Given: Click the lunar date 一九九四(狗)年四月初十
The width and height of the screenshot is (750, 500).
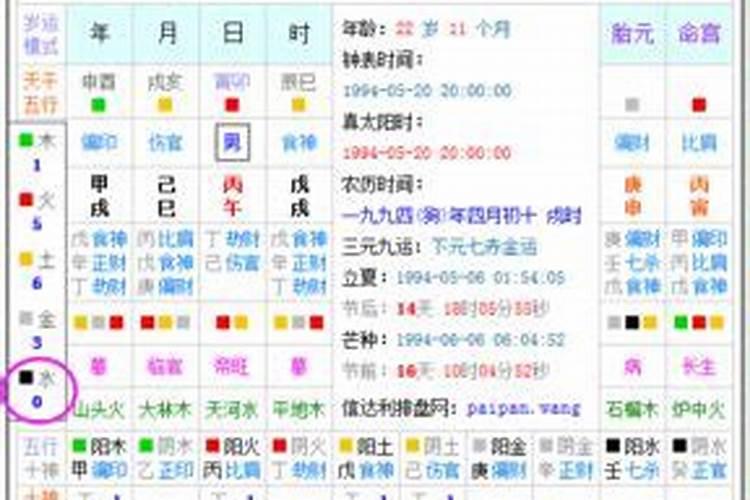Looking at the screenshot, I should [440, 216].
